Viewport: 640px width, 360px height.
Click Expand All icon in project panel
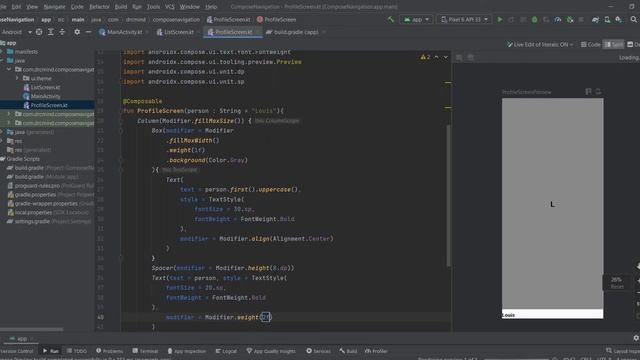pos(51,32)
